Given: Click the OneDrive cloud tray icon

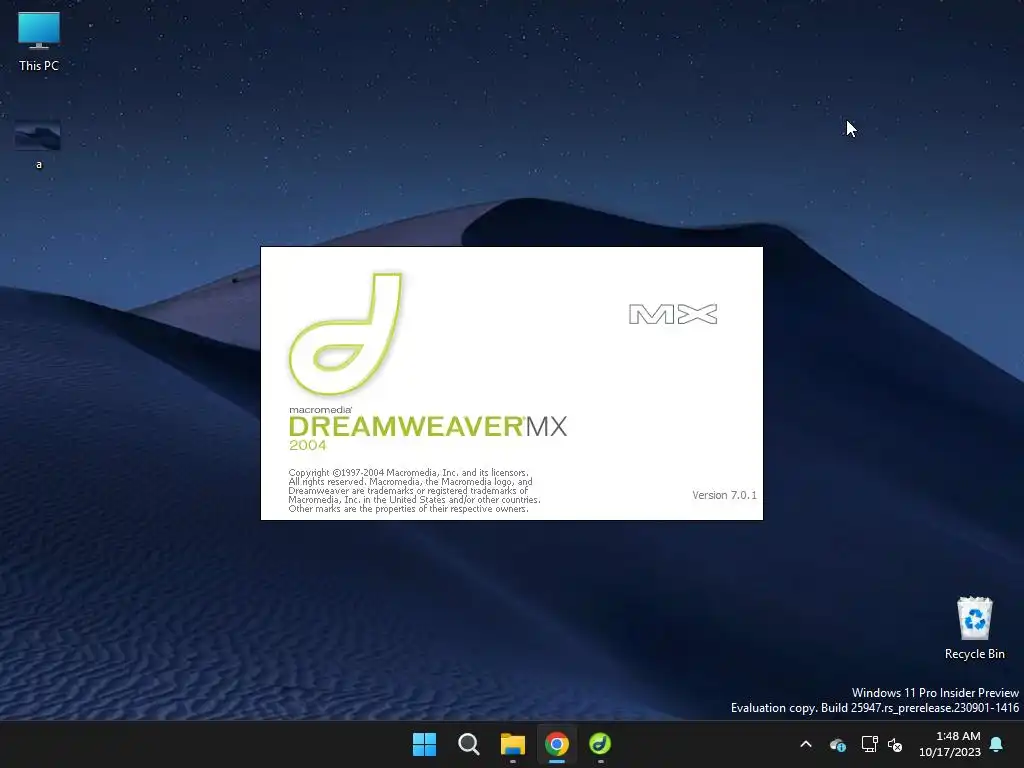Looking at the screenshot, I should point(837,744).
